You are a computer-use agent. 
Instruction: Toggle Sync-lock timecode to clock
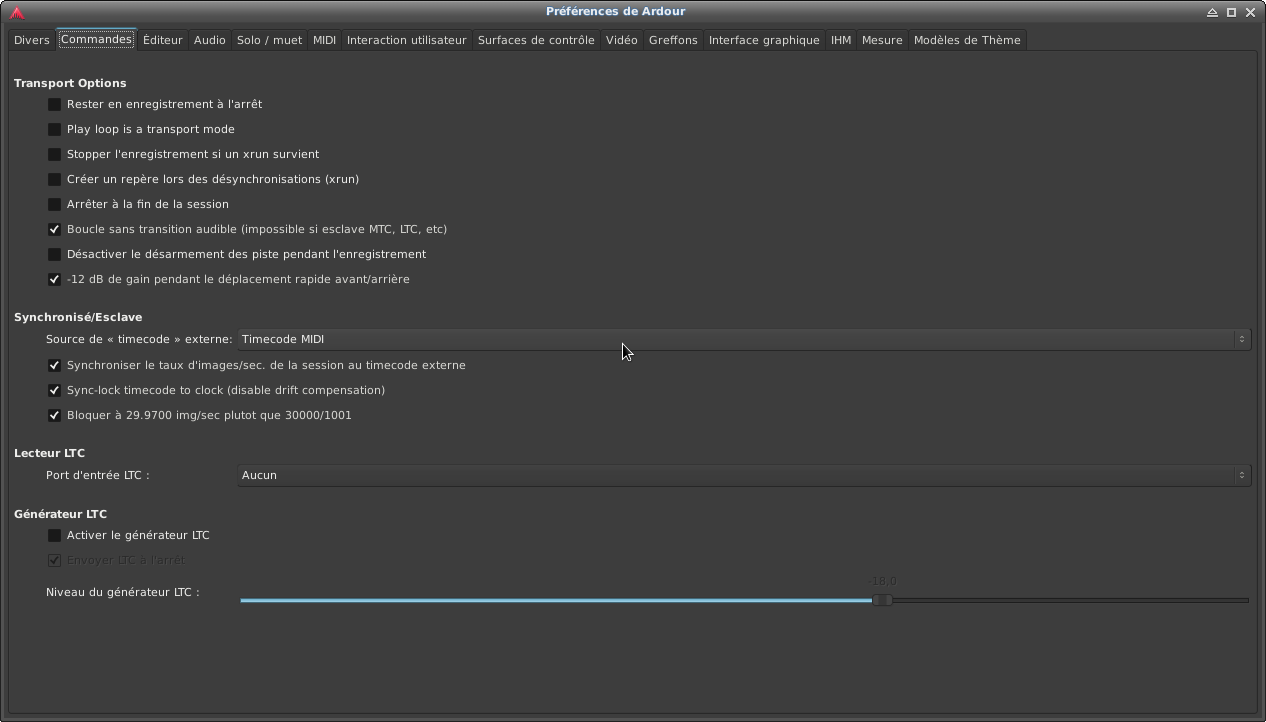[55, 390]
